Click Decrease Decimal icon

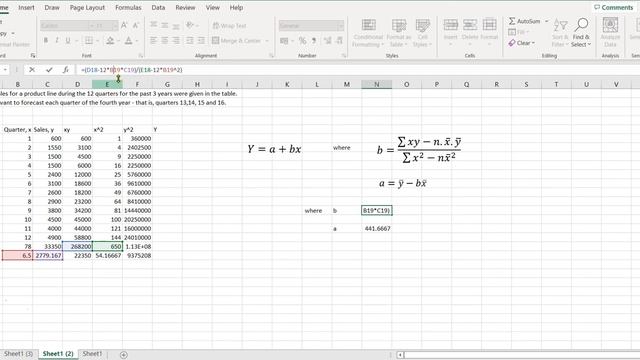point(339,41)
